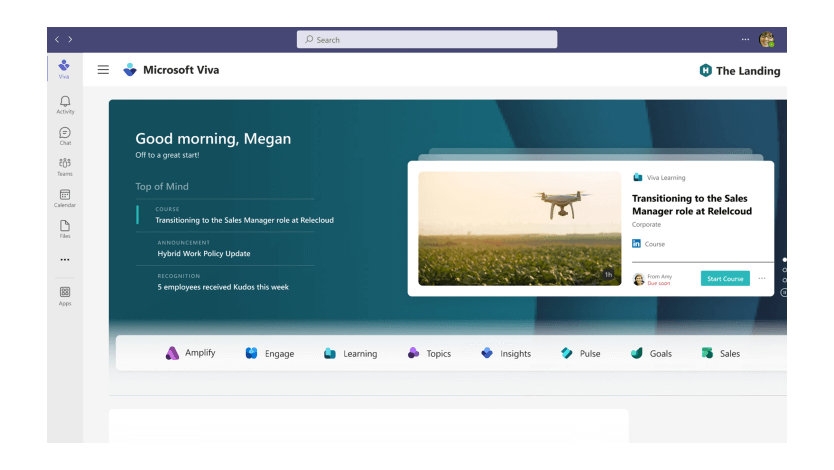The height and width of the screenshot is (470, 834).
Task: Open the drone field course thumbnail
Action: coord(520,229)
